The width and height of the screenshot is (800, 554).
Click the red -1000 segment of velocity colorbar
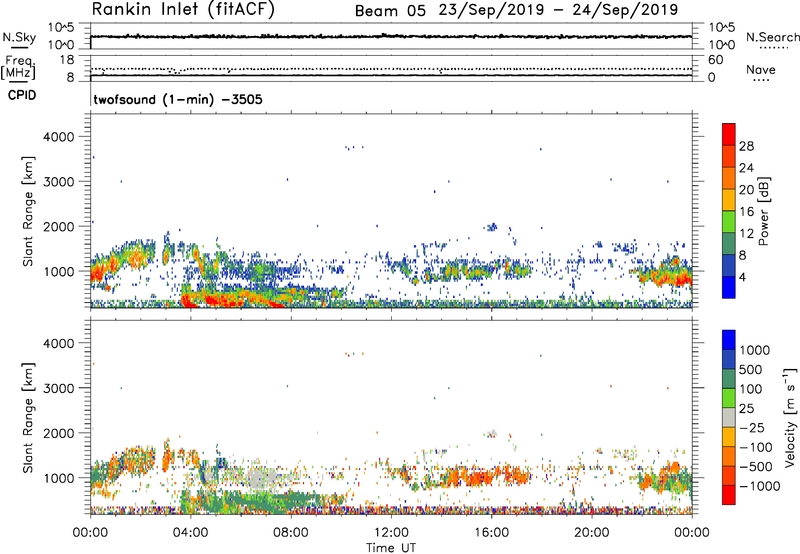(729, 495)
